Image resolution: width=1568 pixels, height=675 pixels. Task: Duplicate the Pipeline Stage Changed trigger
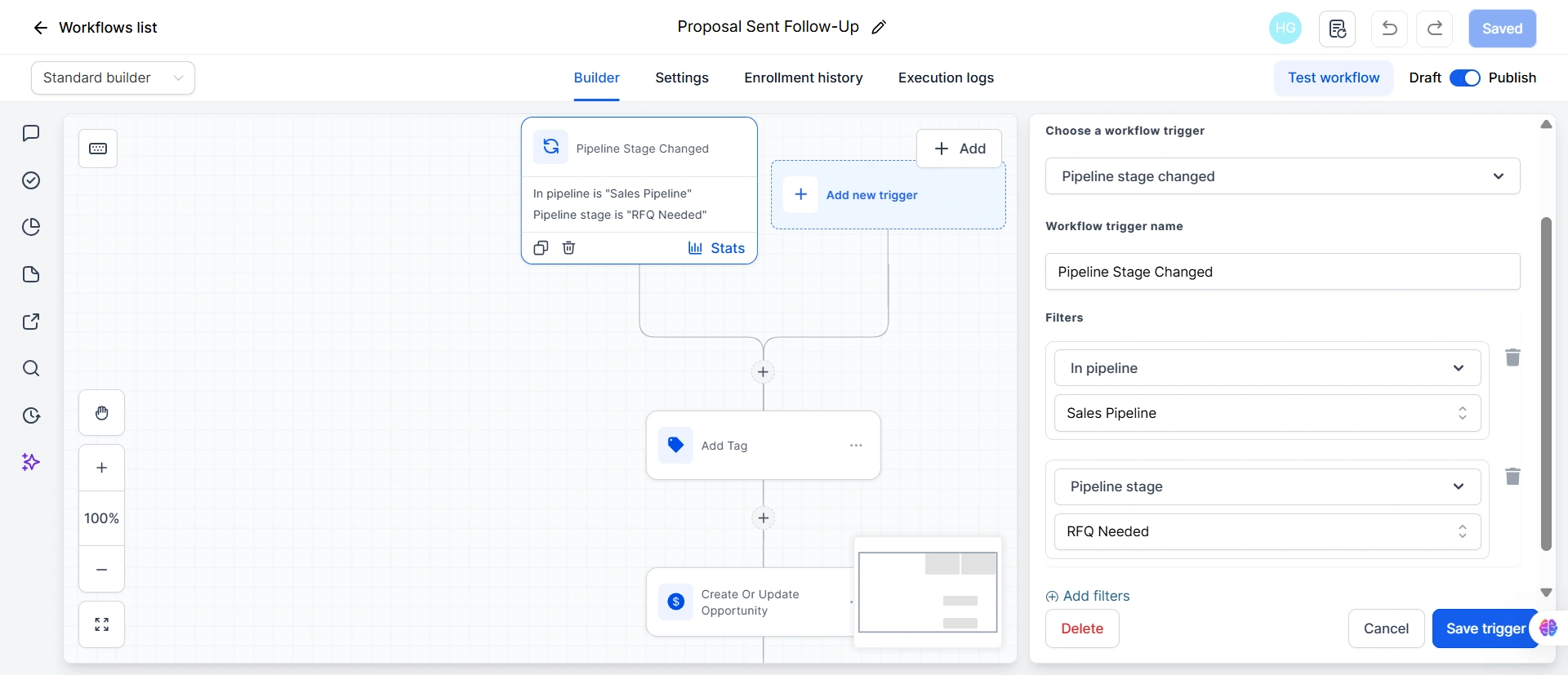pyautogui.click(x=541, y=248)
